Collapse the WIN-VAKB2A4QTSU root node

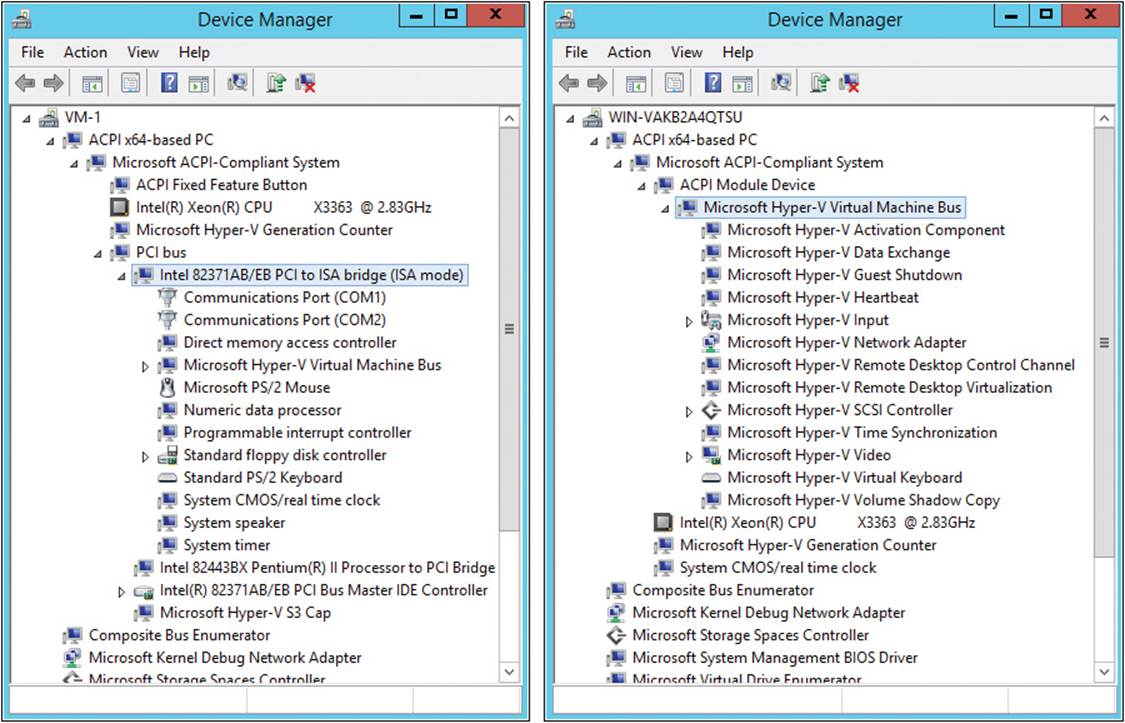(x=570, y=118)
